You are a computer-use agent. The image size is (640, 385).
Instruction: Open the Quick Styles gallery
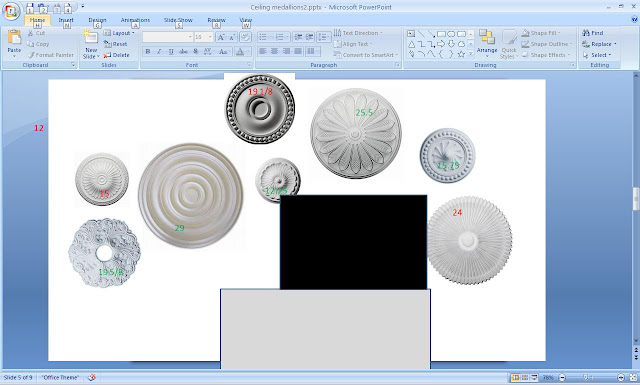pos(509,44)
